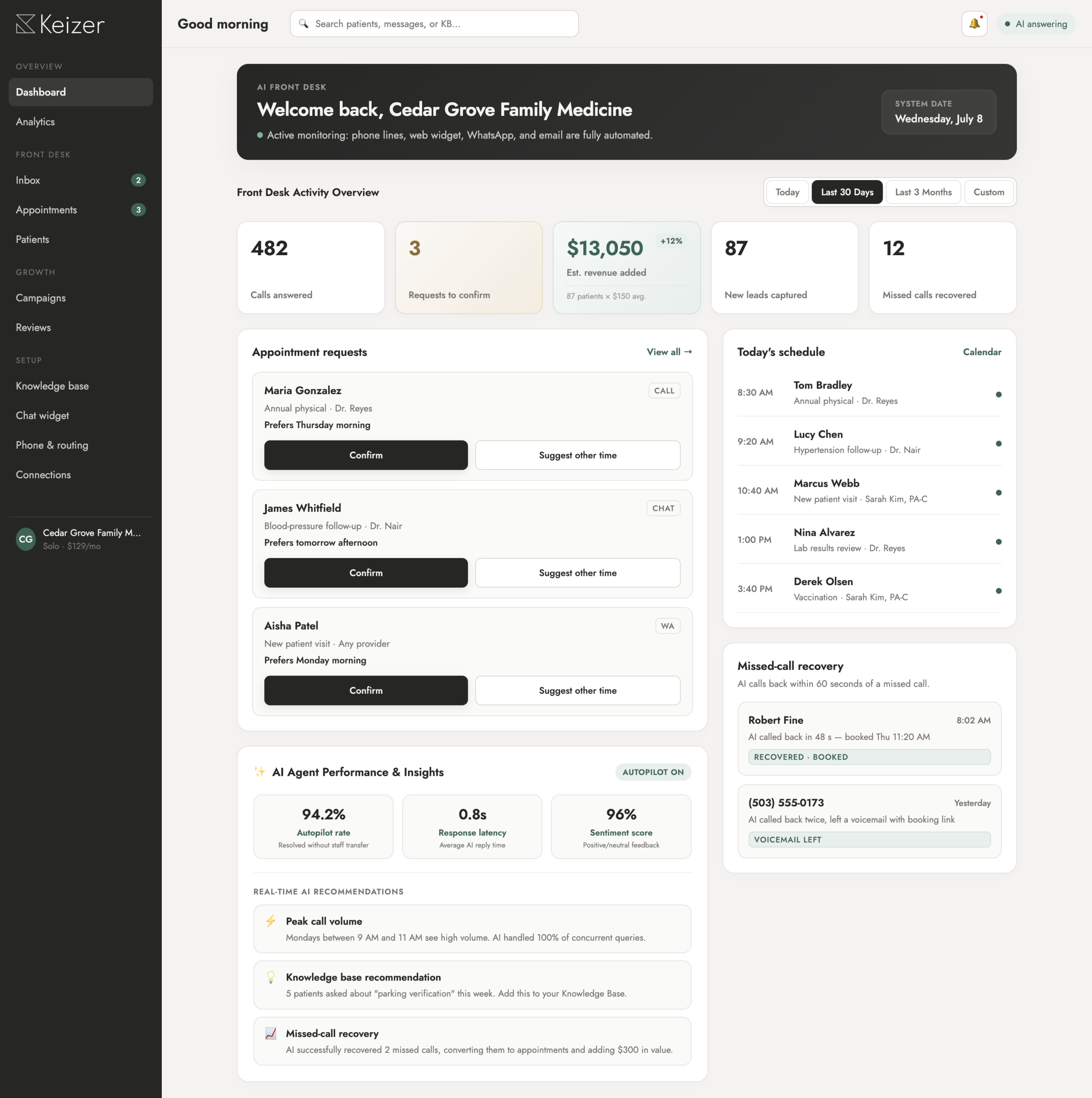Open Campaigns under Growth

pyautogui.click(x=81, y=298)
